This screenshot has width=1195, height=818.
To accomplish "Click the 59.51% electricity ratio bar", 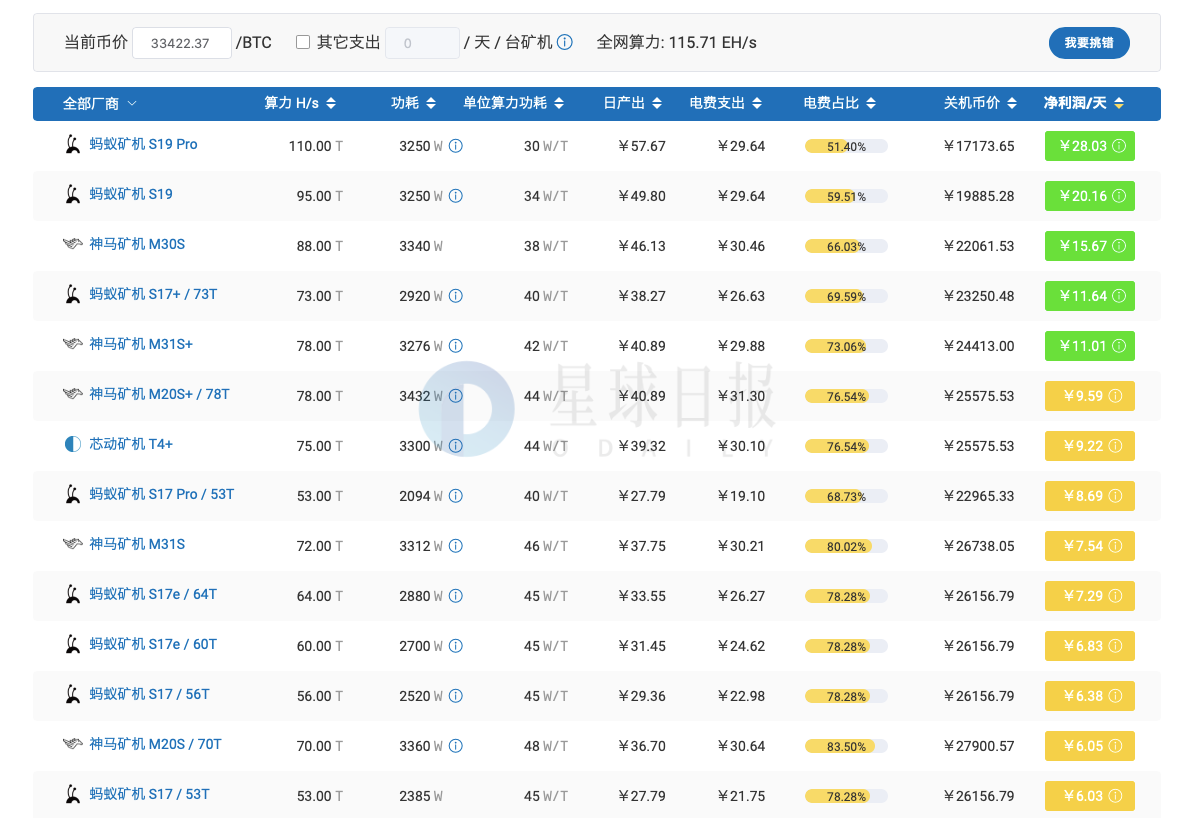I will [846, 197].
